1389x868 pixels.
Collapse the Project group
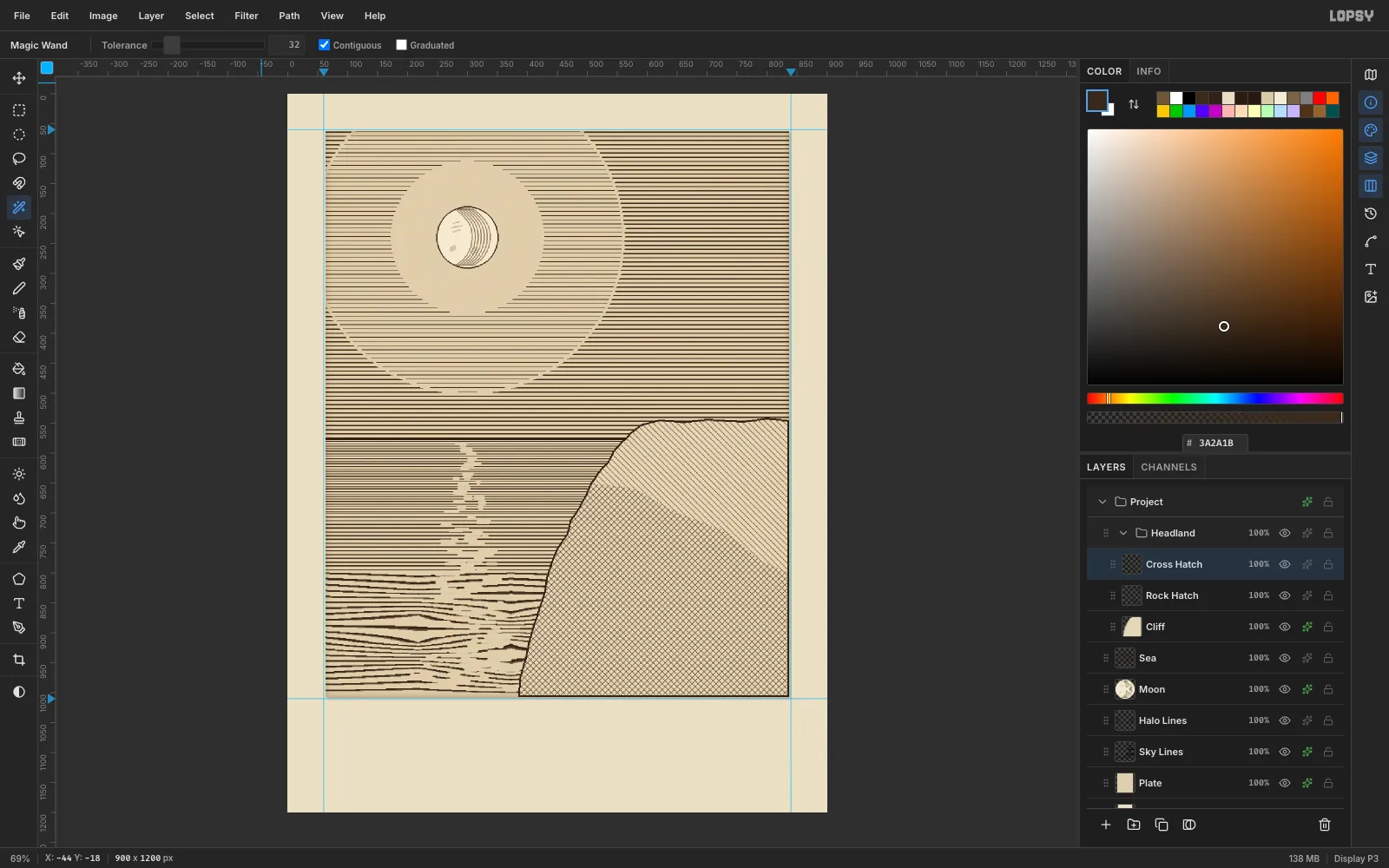pos(1103,502)
